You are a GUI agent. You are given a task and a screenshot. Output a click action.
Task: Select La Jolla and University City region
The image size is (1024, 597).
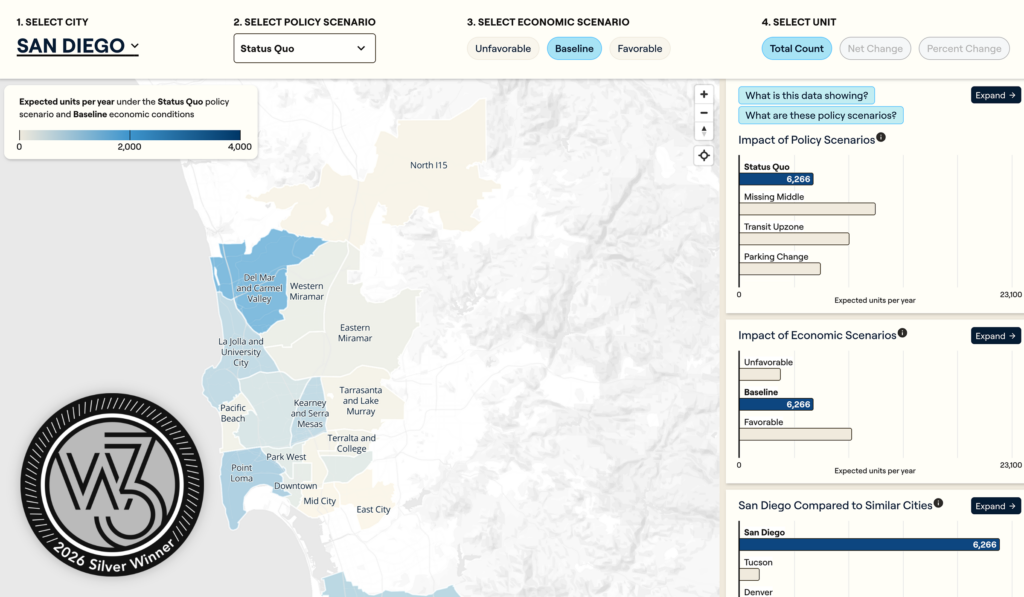[240, 352]
